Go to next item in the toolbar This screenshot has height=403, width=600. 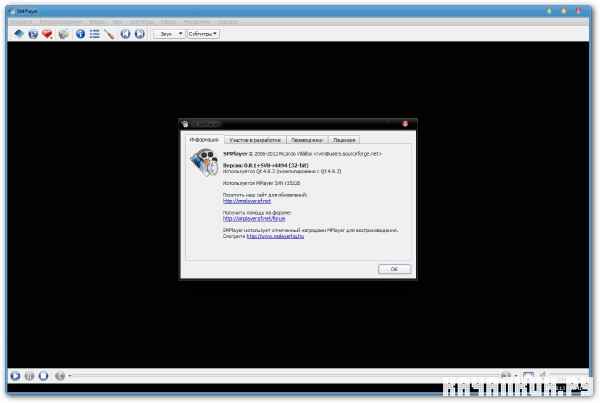(x=140, y=34)
